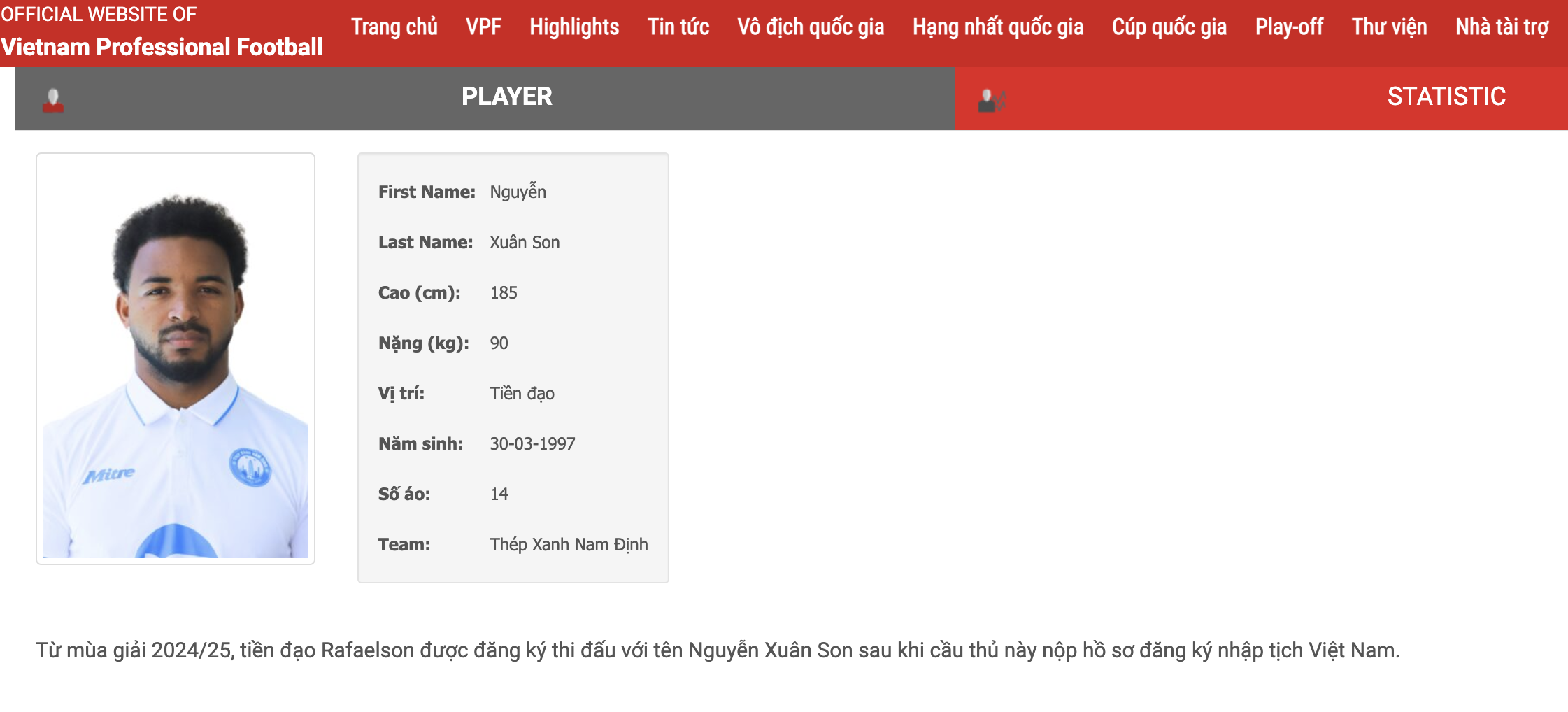This screenshot has width=1568, height=712.
Task: Click the Play-off navigation item
Action: [1288, 27]
